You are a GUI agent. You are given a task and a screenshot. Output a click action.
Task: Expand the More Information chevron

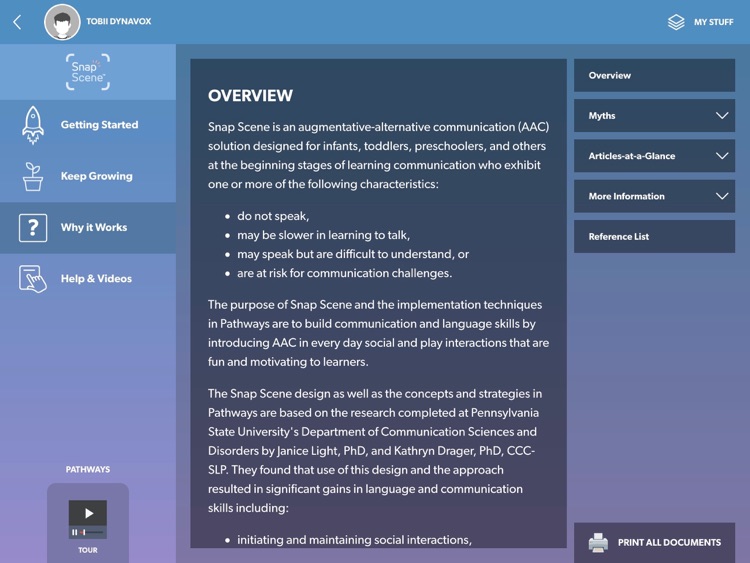[722, 196]
